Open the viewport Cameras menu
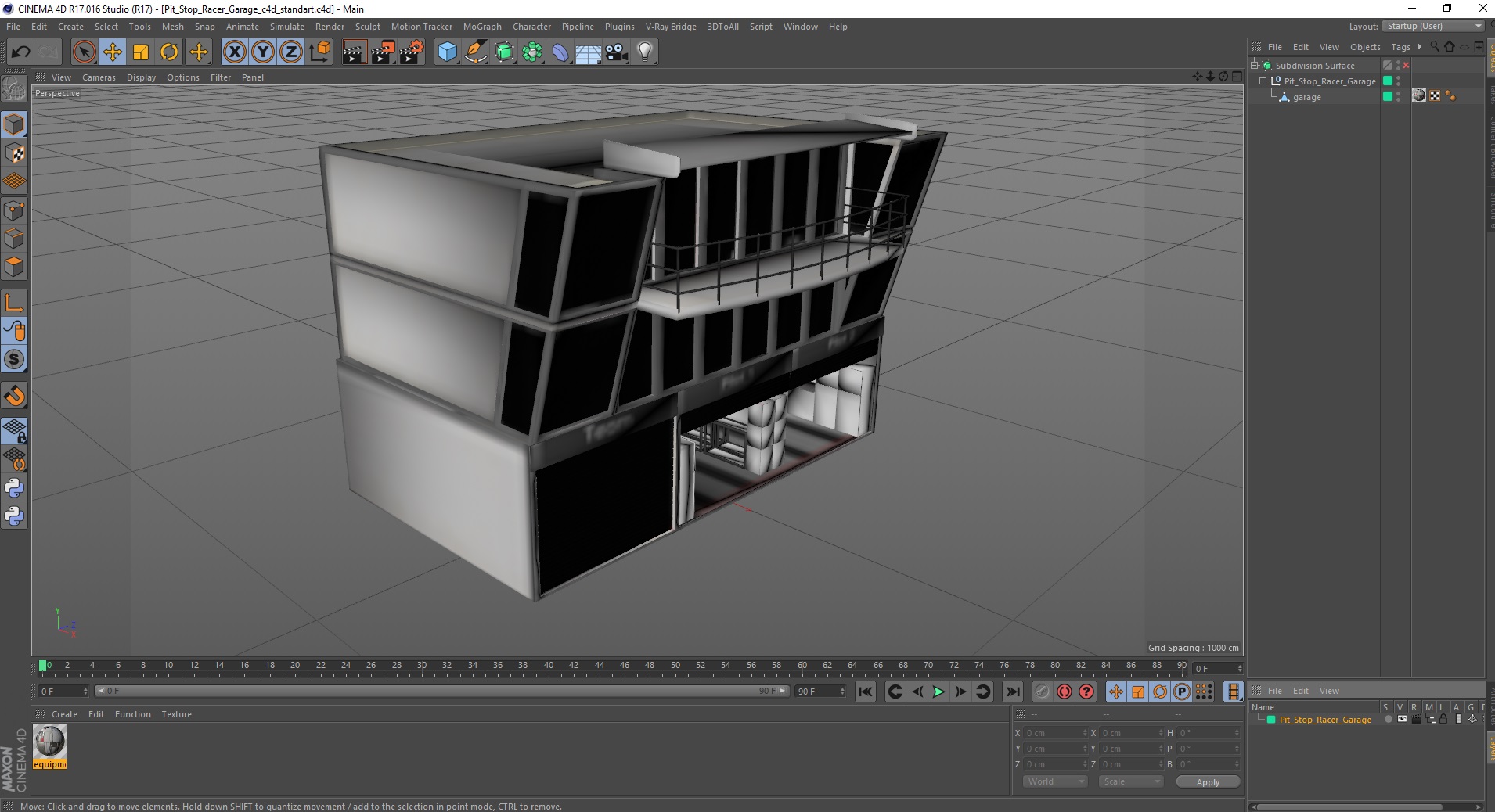 click(99, 77)
